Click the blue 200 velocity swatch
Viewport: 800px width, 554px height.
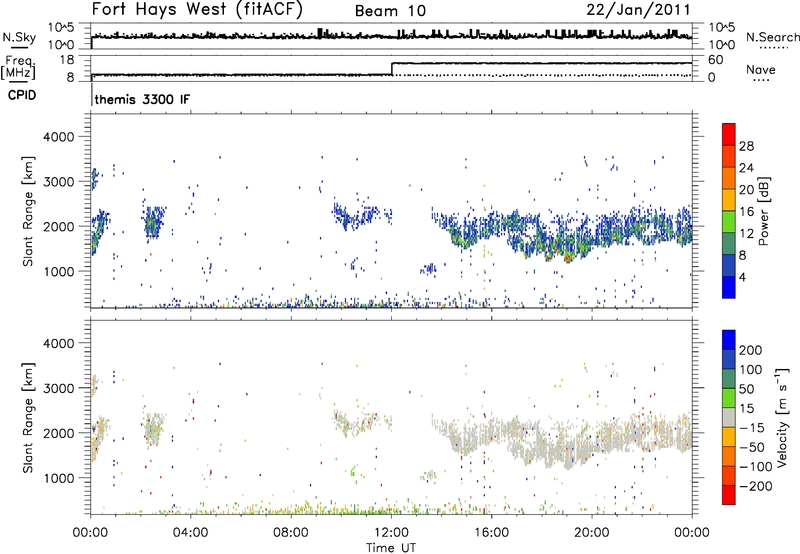click(729, 340)
